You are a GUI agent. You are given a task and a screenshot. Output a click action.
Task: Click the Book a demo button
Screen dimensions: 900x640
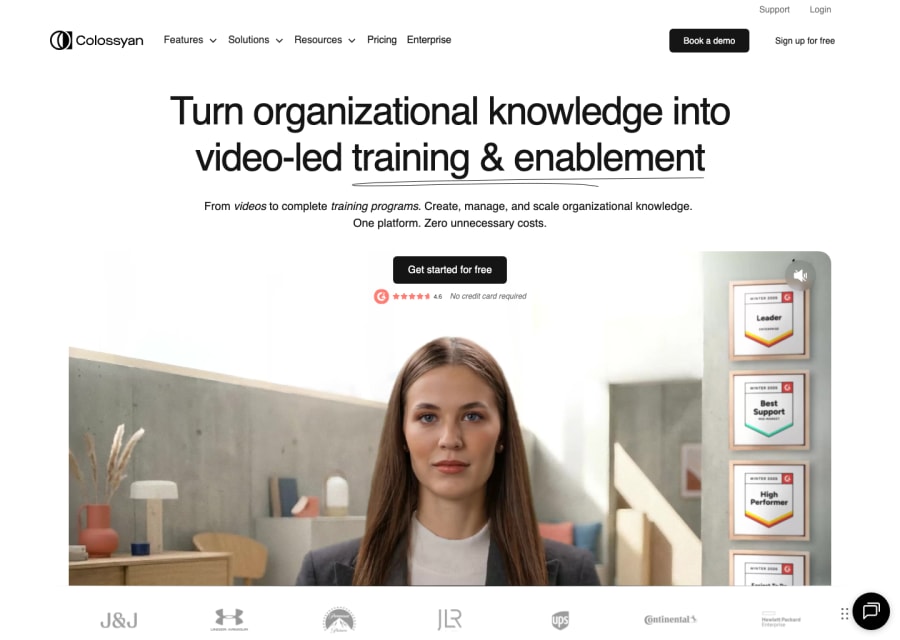[x=709, y=41]
